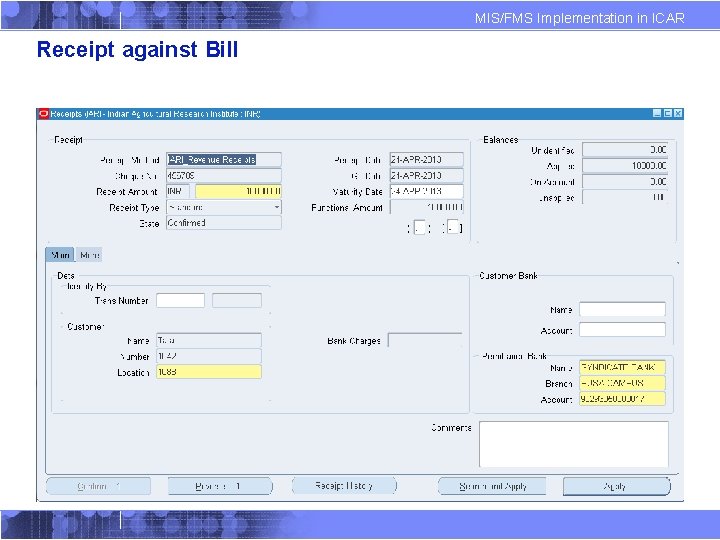
Task: Click the Maturity Date field
Action: coord(427,191)
